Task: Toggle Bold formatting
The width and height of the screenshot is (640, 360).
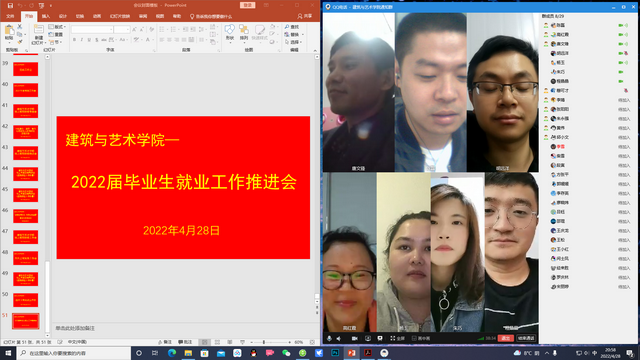Action: [74, 40]
